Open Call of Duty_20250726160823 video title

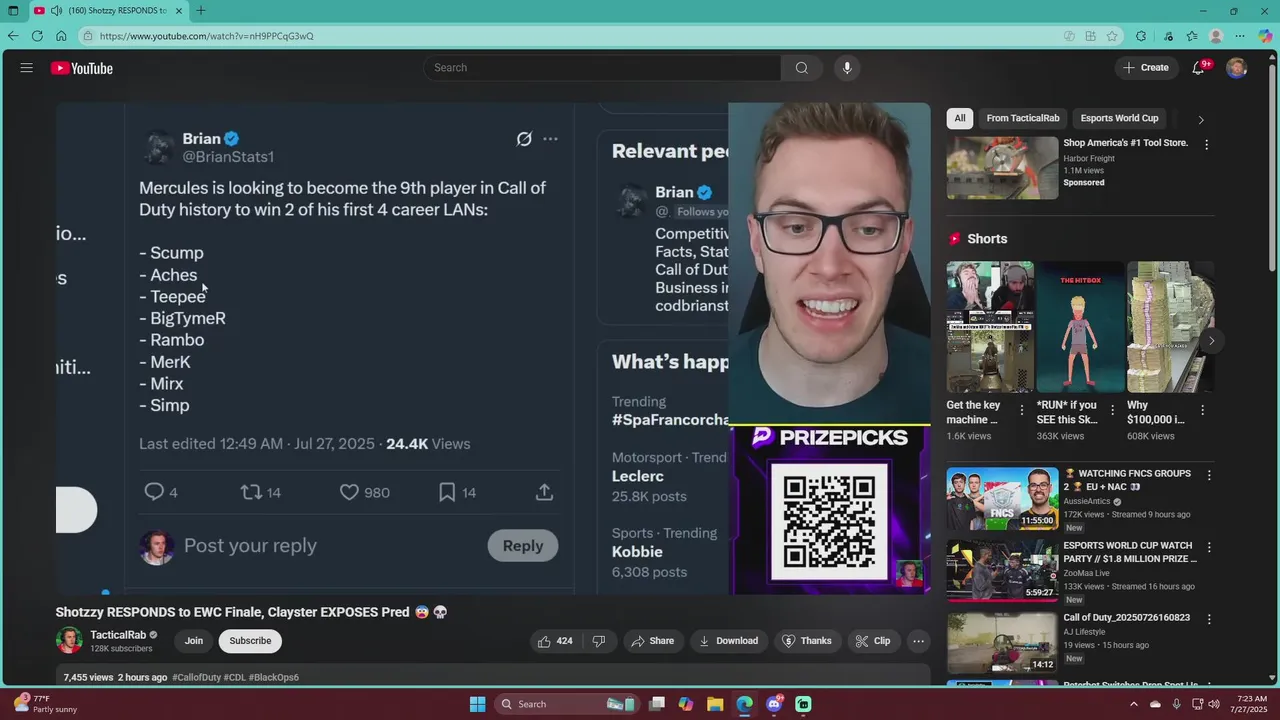[x=1126, y=617]
